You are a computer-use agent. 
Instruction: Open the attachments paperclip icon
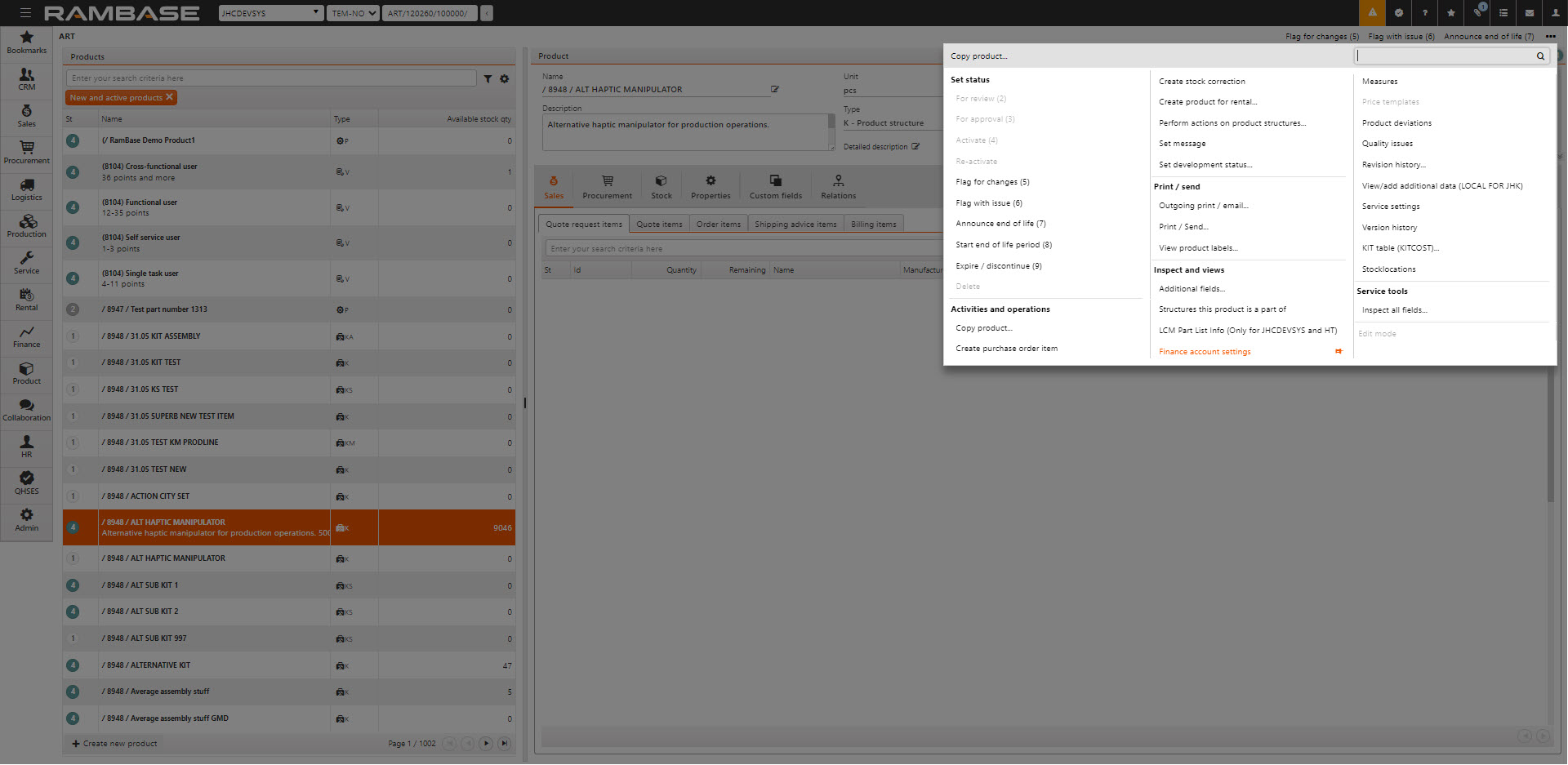1477,13
